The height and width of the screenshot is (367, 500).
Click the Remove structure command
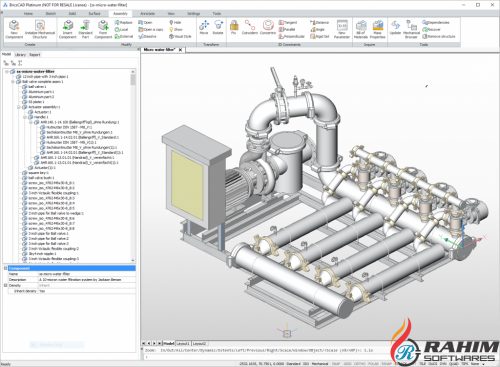pos(439,36)
